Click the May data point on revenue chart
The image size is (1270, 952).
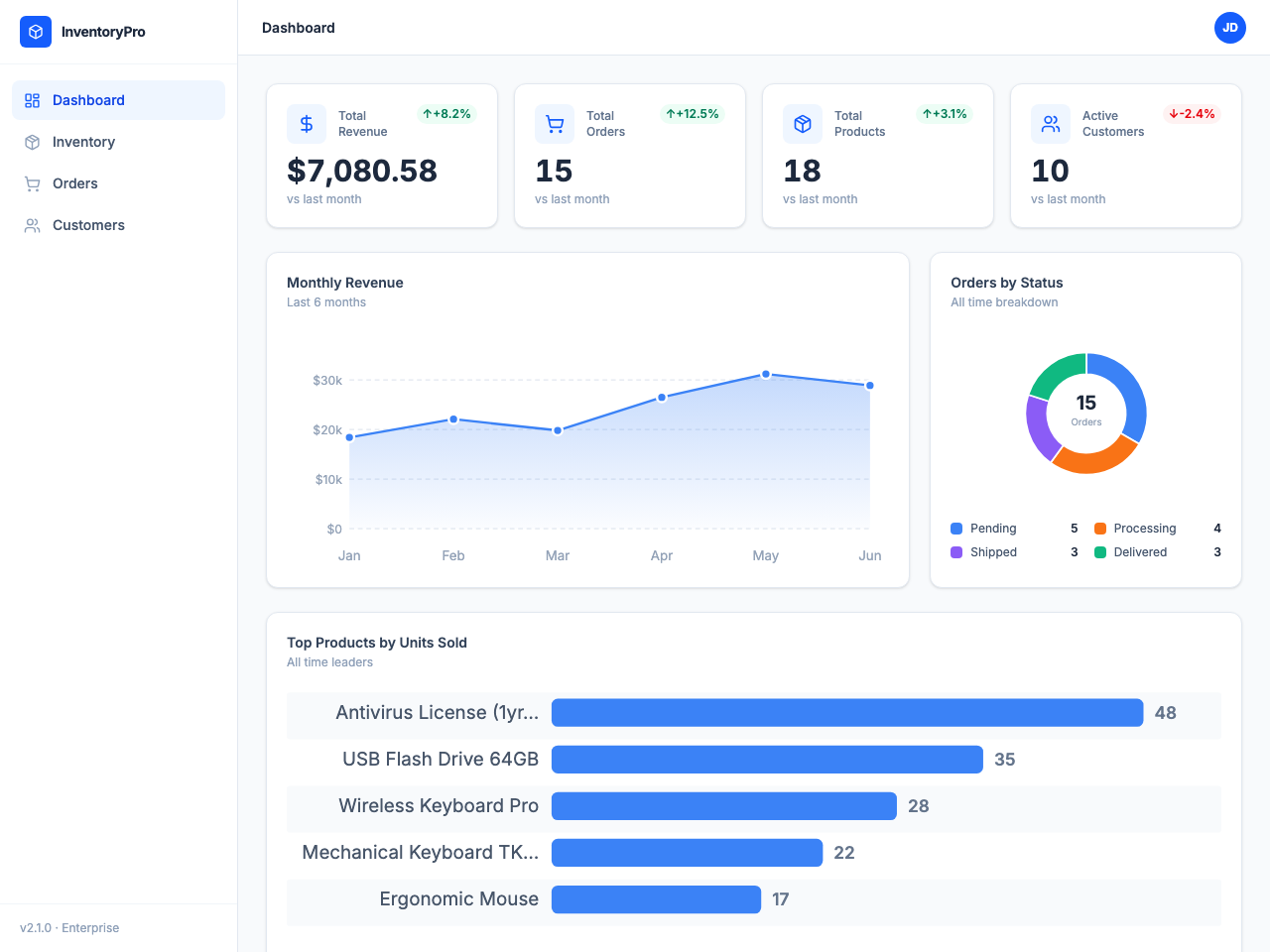pos(766,375)
